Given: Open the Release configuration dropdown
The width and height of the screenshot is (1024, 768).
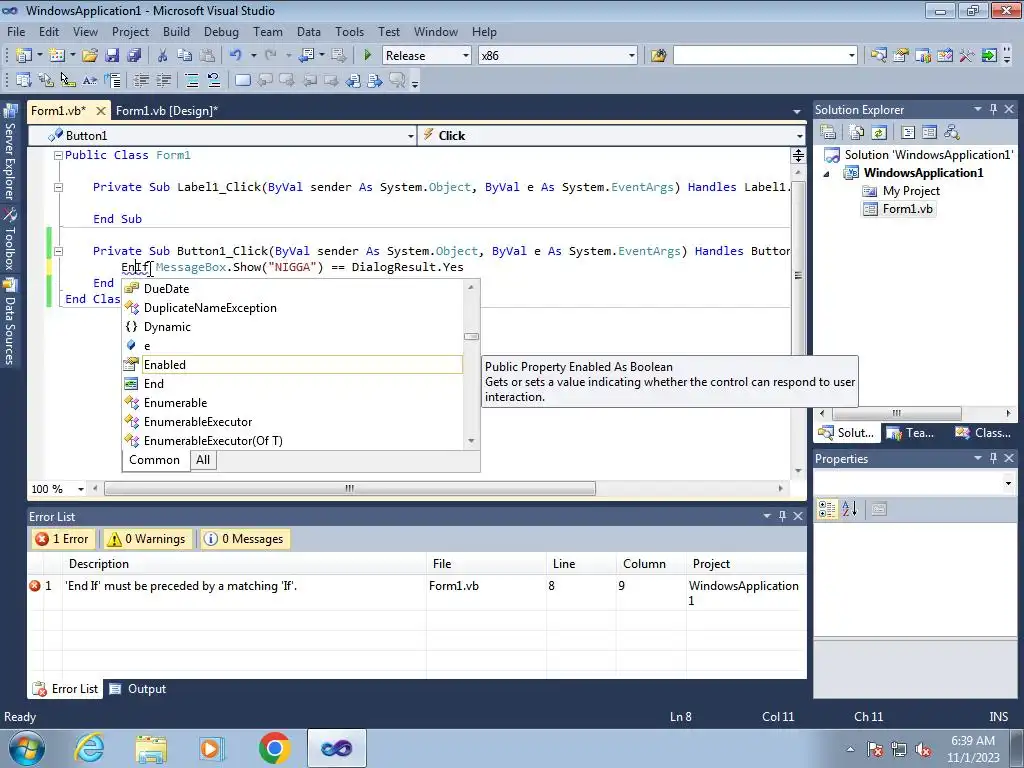Looking at the screenshot, I should tap(466, 56).
